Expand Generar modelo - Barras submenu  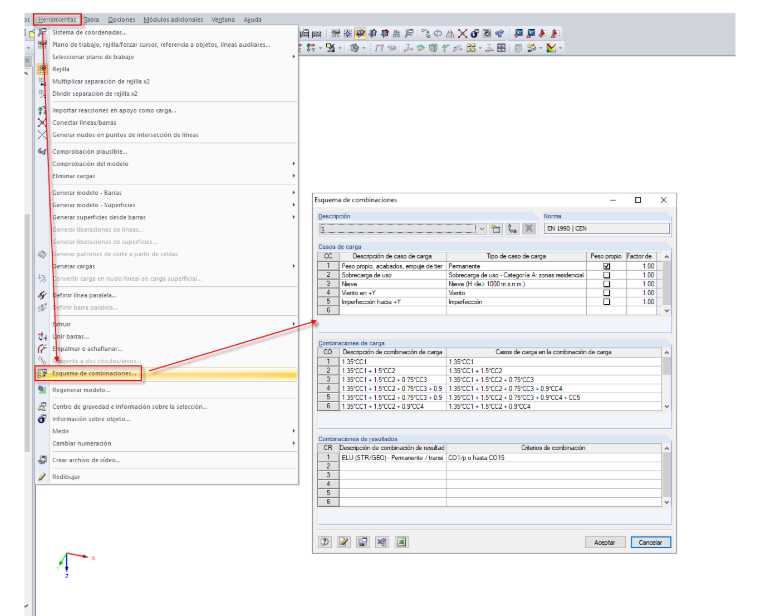coord(294,193)
